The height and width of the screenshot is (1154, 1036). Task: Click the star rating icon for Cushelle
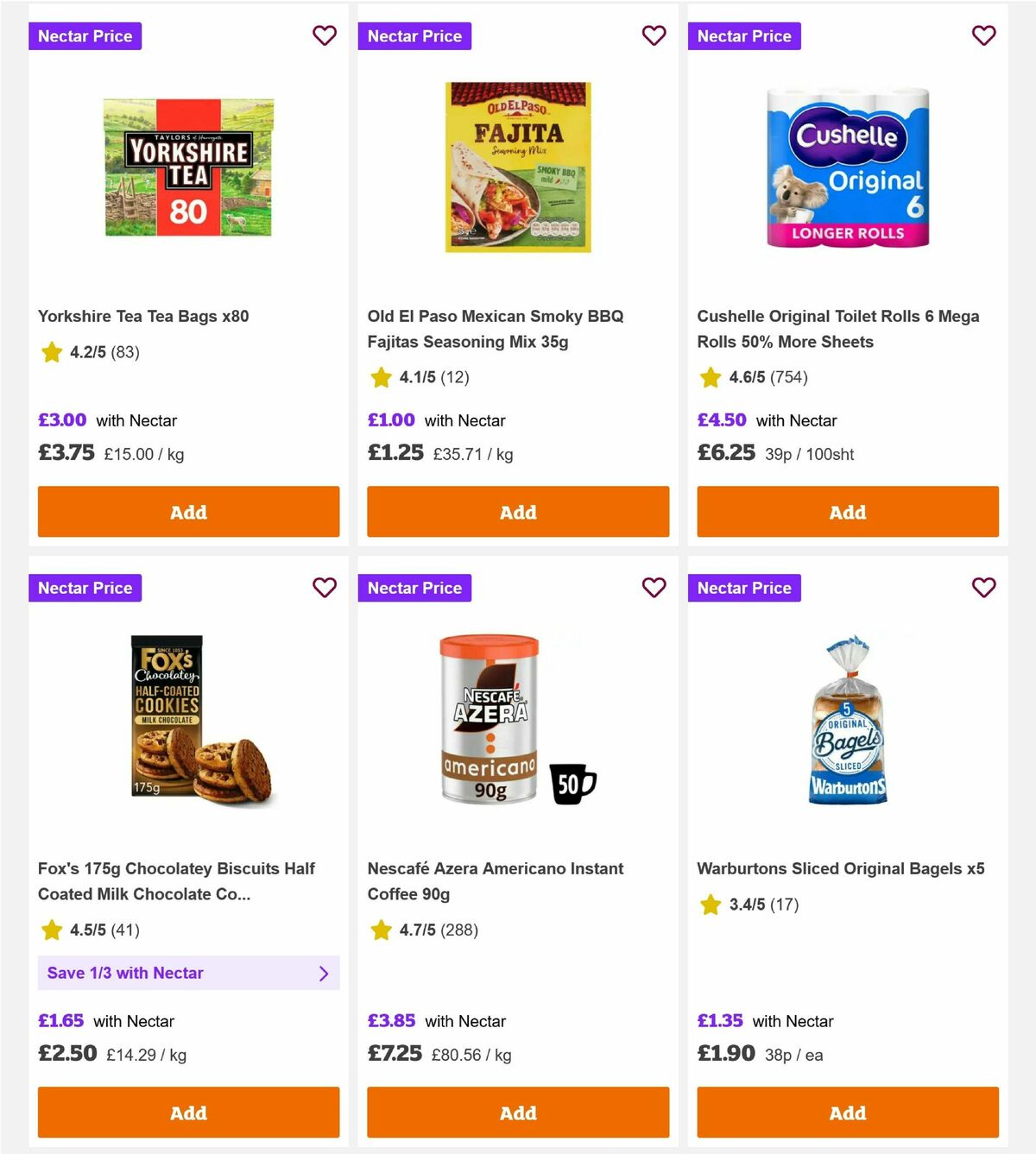tap(711, 377)
